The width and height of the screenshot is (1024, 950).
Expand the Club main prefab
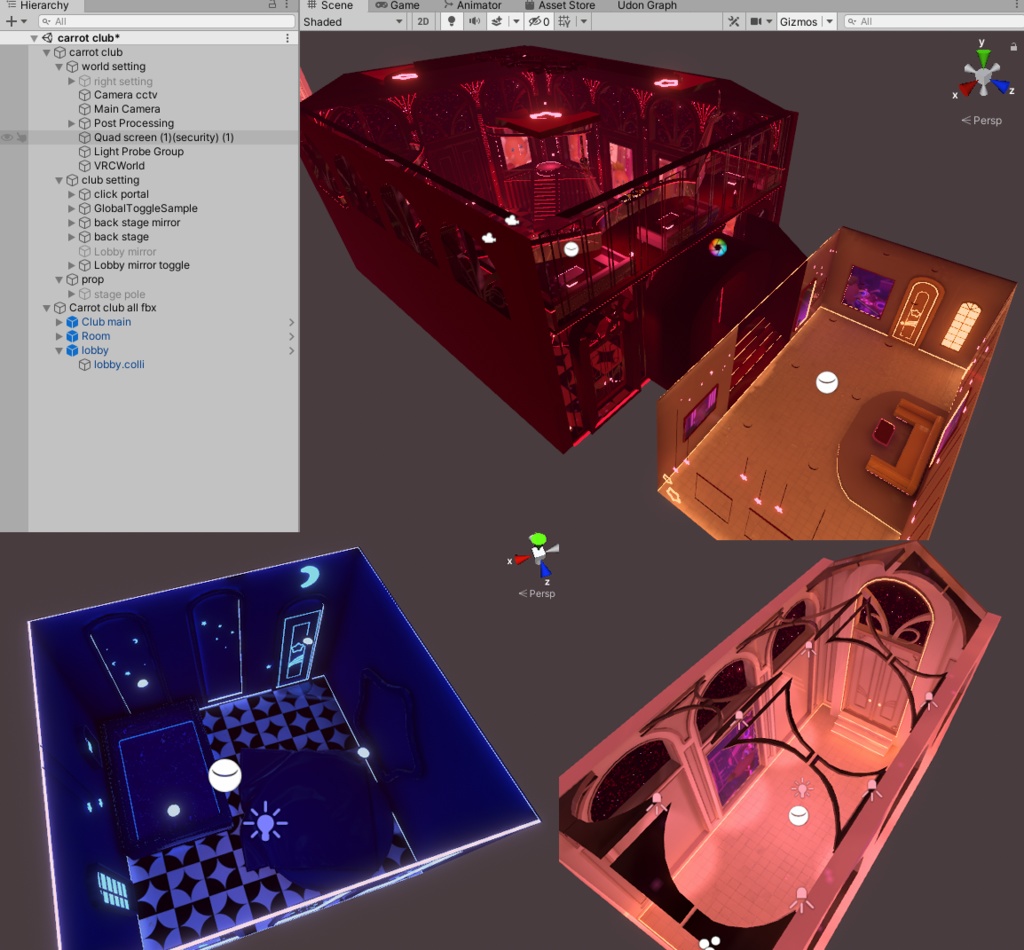pyautogui.click(x=59, y=322)
